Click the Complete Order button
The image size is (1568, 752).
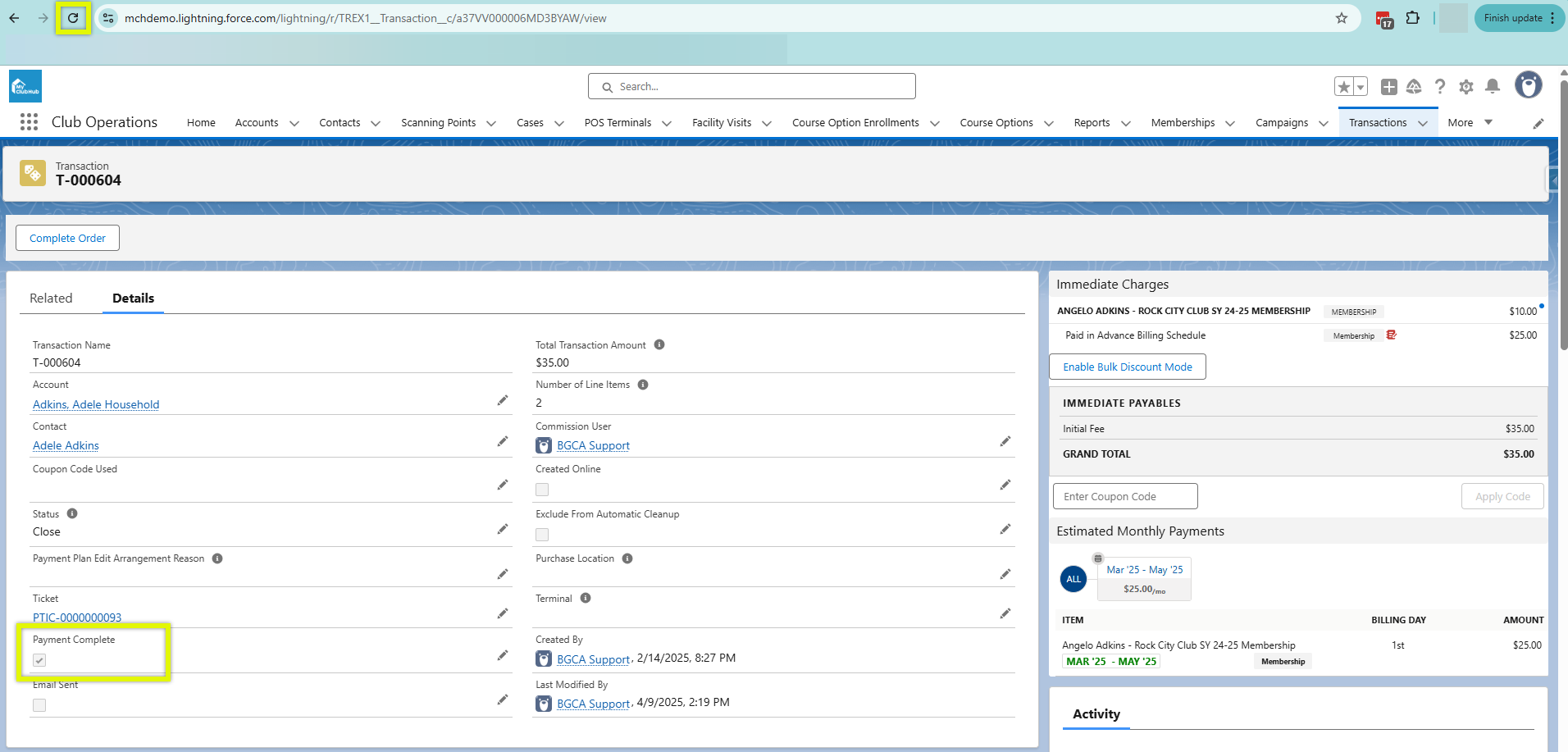click(68, 239)
